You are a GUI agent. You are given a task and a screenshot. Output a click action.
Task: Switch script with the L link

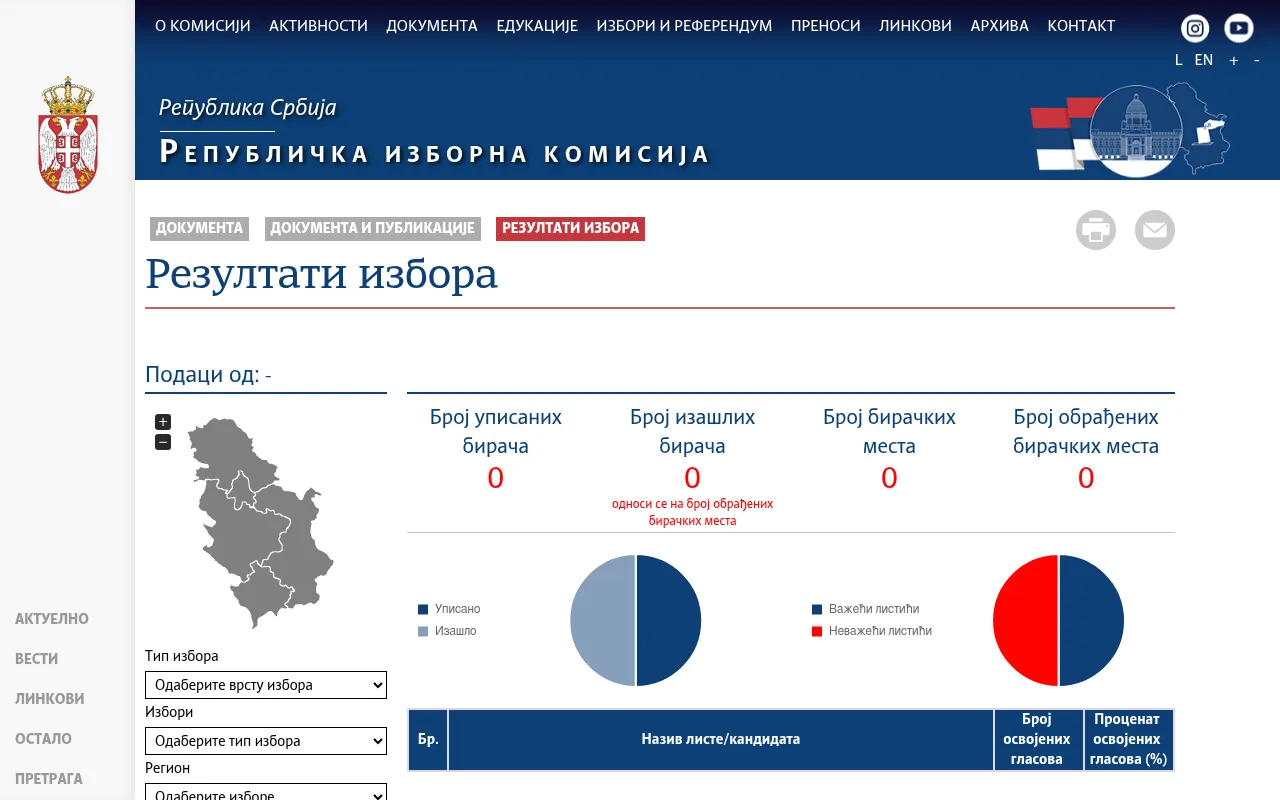[1179, 60]
